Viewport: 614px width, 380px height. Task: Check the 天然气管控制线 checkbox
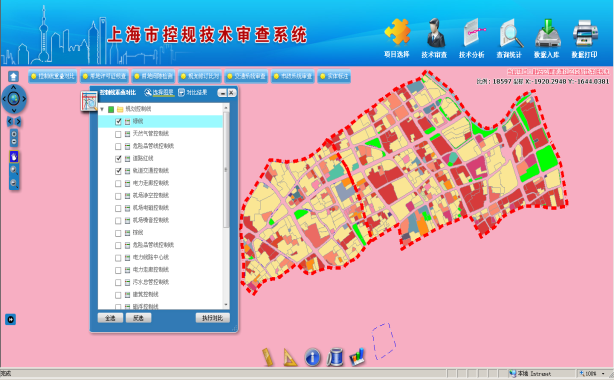118,134
